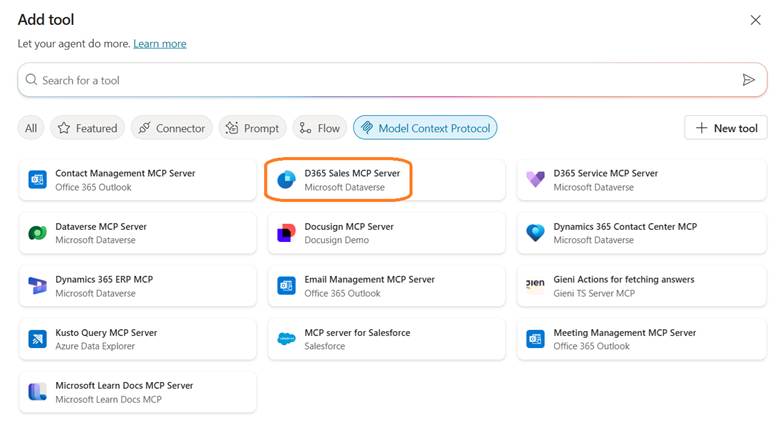Select Contact Management MCP Server title
Screen dimensions: 779x436
(125, 173)
